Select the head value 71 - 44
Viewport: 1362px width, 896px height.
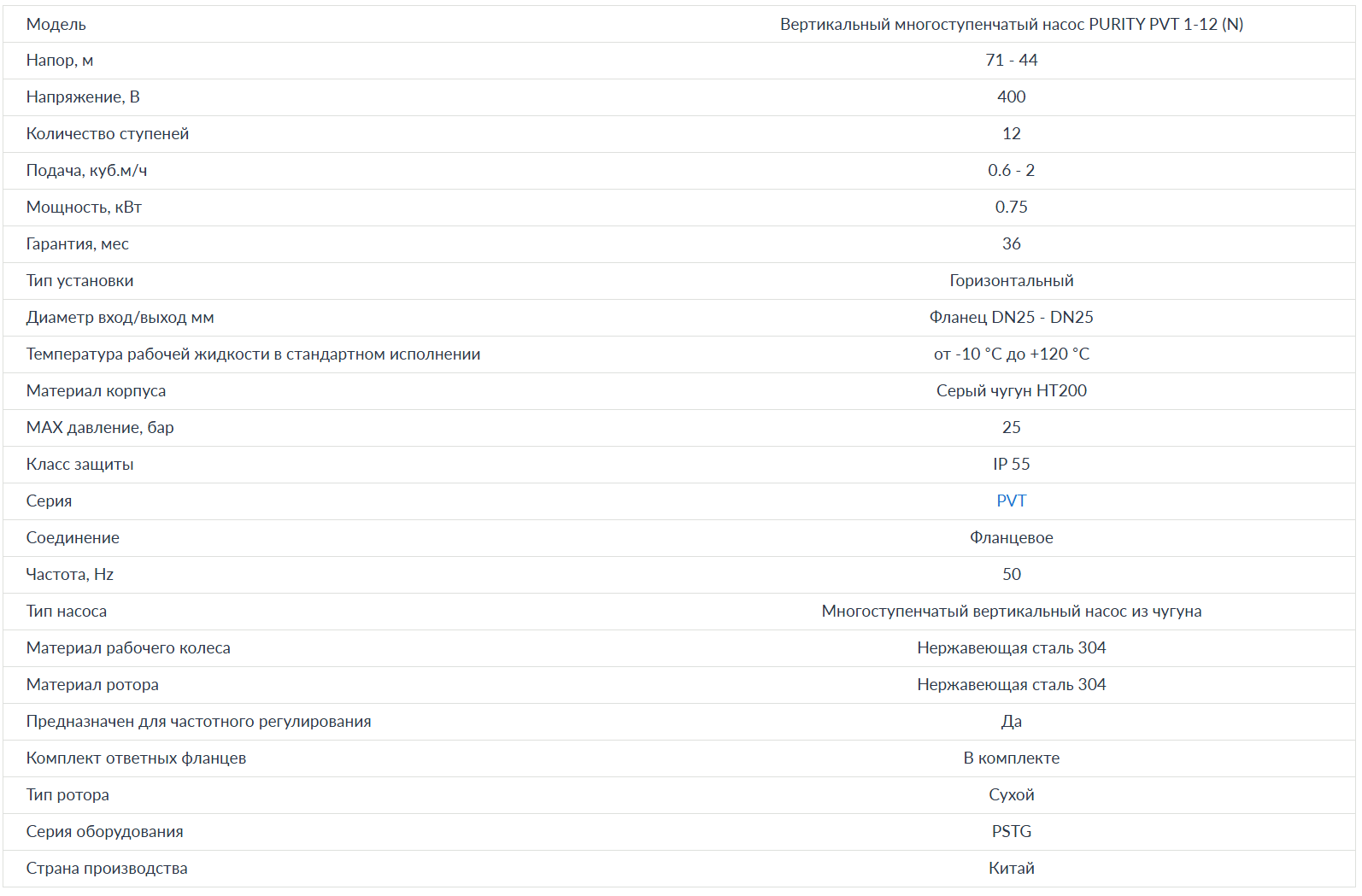[x=1011, y=61]
